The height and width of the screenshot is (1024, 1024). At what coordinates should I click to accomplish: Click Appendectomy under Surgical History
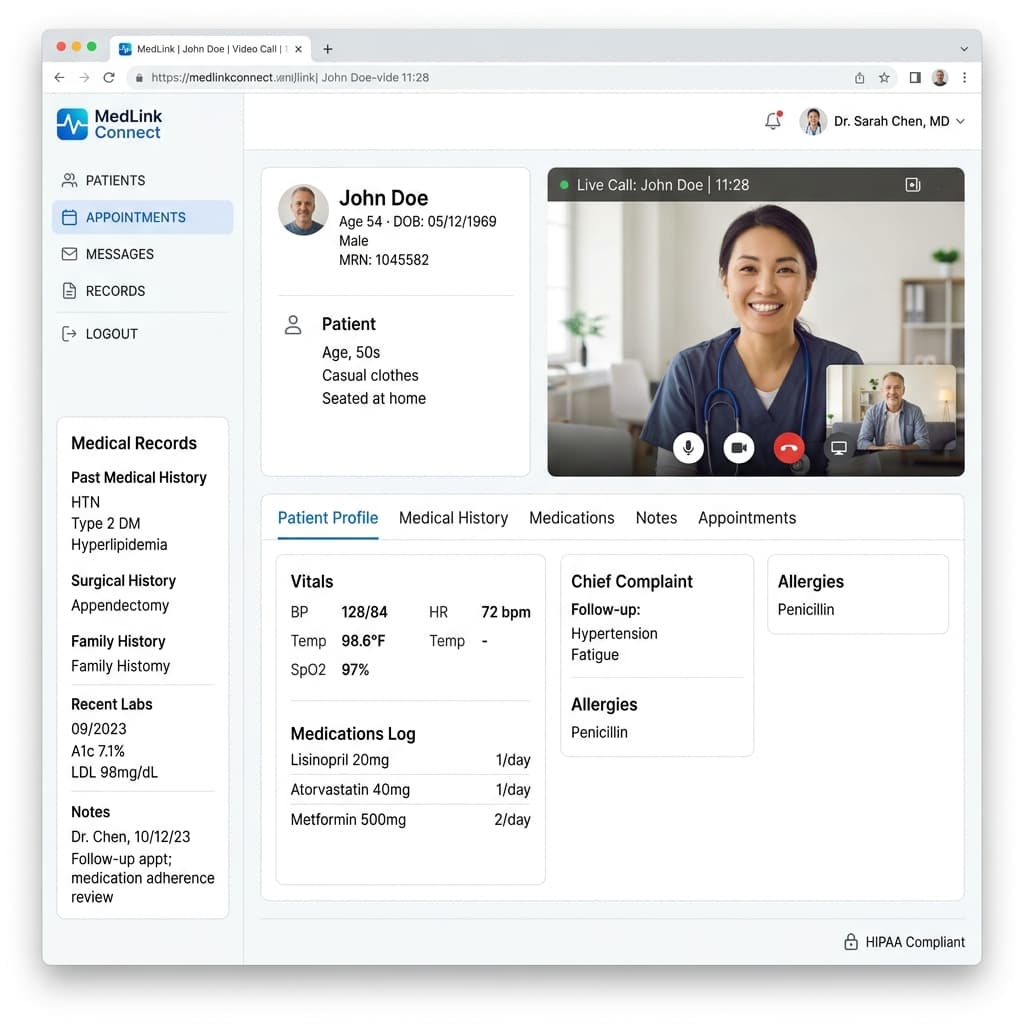pos(120,606)
